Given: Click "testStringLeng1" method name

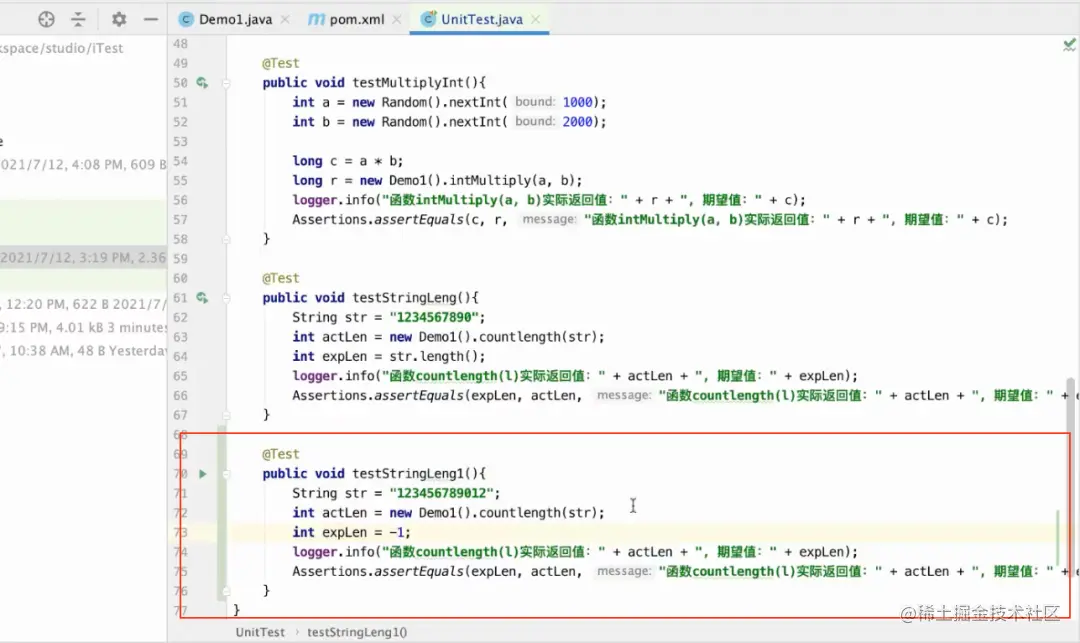Looking at the screenshot, I should [x=408, y=474].
